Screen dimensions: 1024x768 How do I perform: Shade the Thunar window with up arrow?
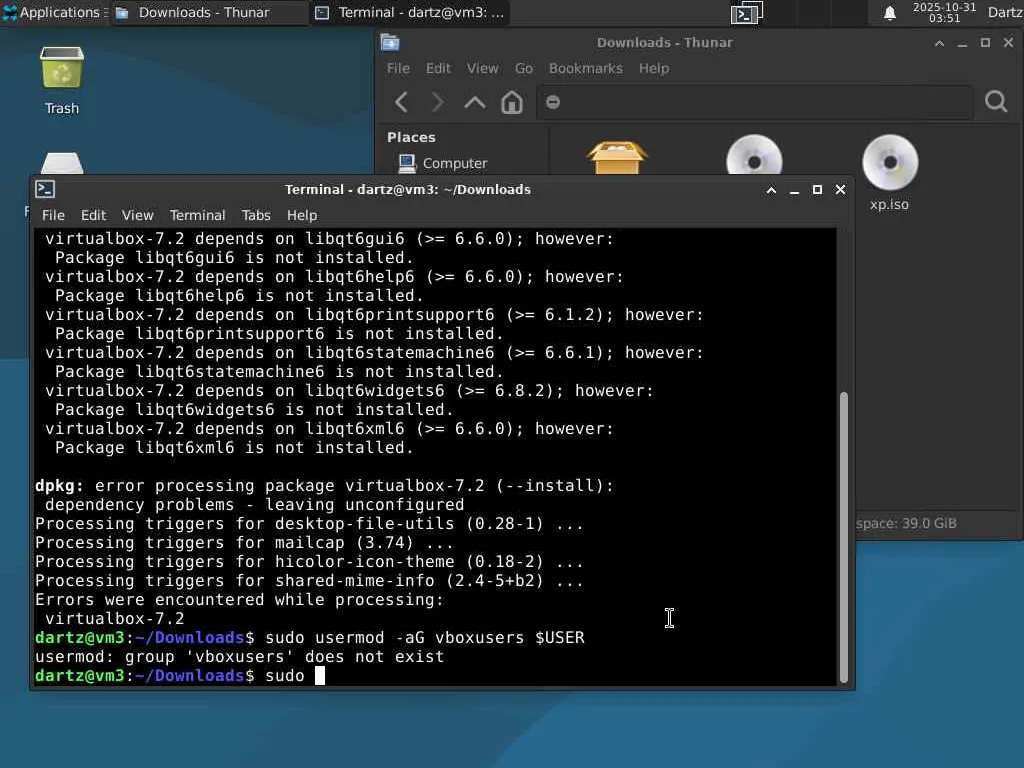tap(939, 43)
